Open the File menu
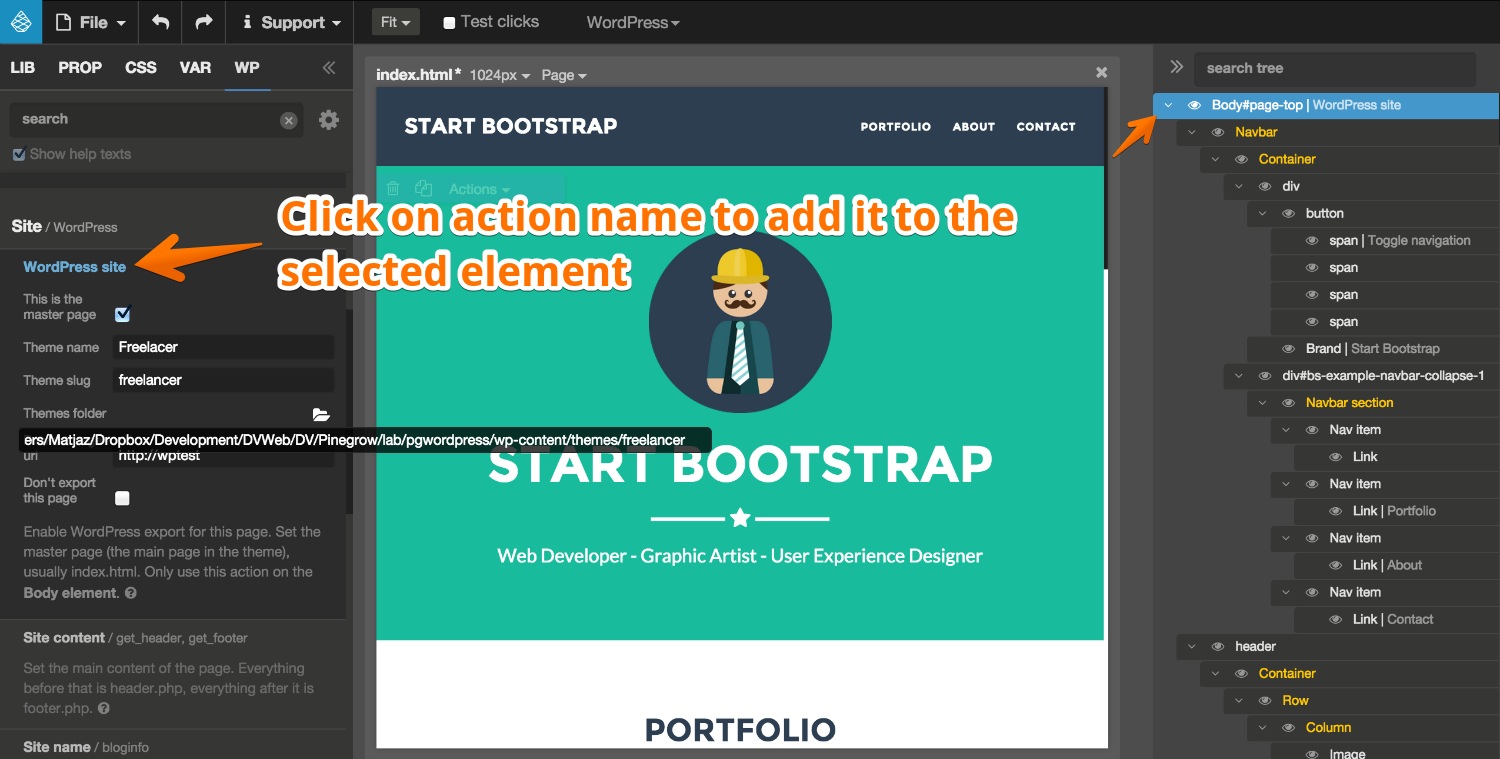This screenshot has width=1500, height=759. point(91,22)
